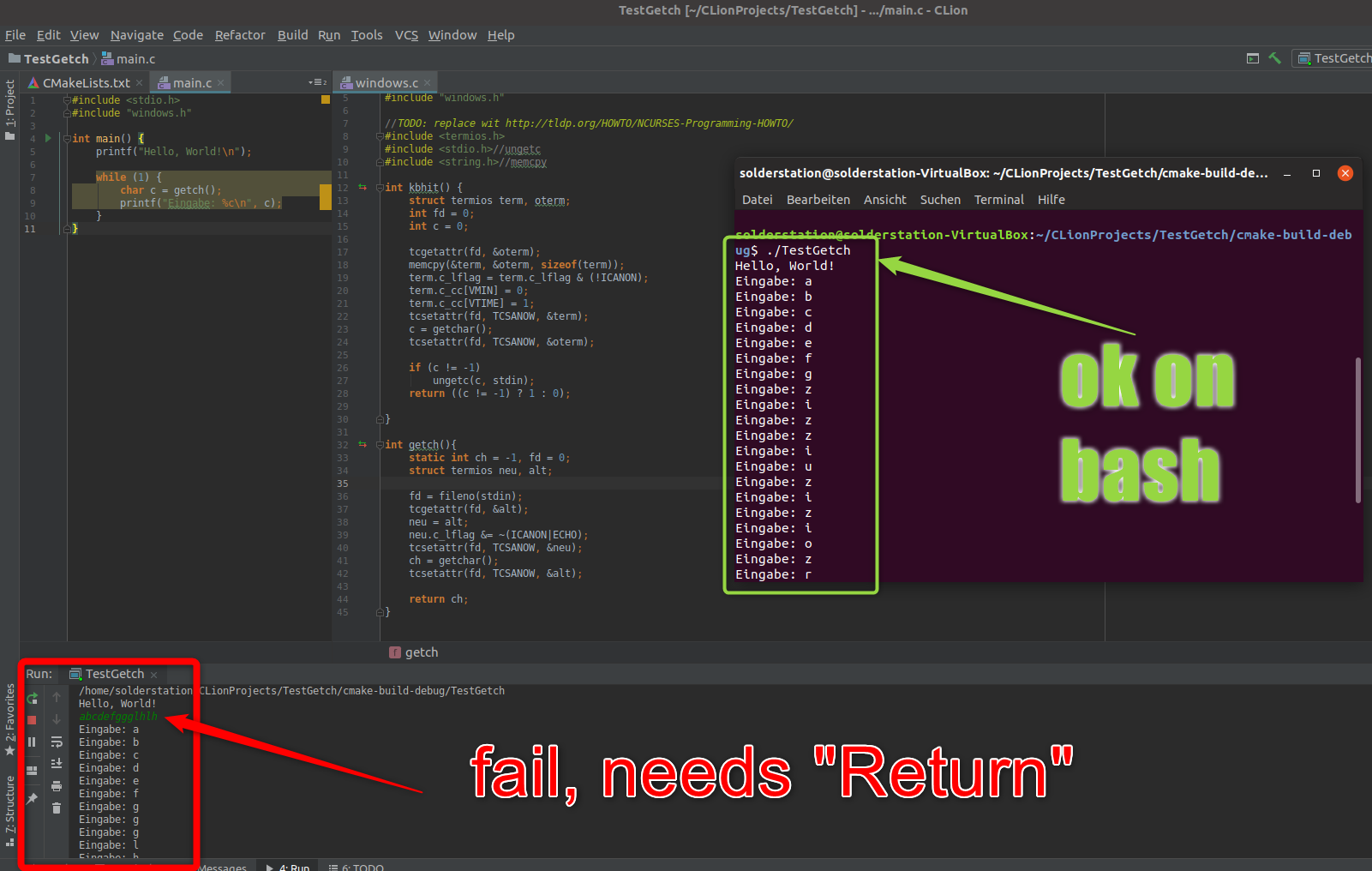Open Terminal menu in terminal window
Image resolution: width=1372 pixels, height=871 pixels.
(x=999, y=200)
